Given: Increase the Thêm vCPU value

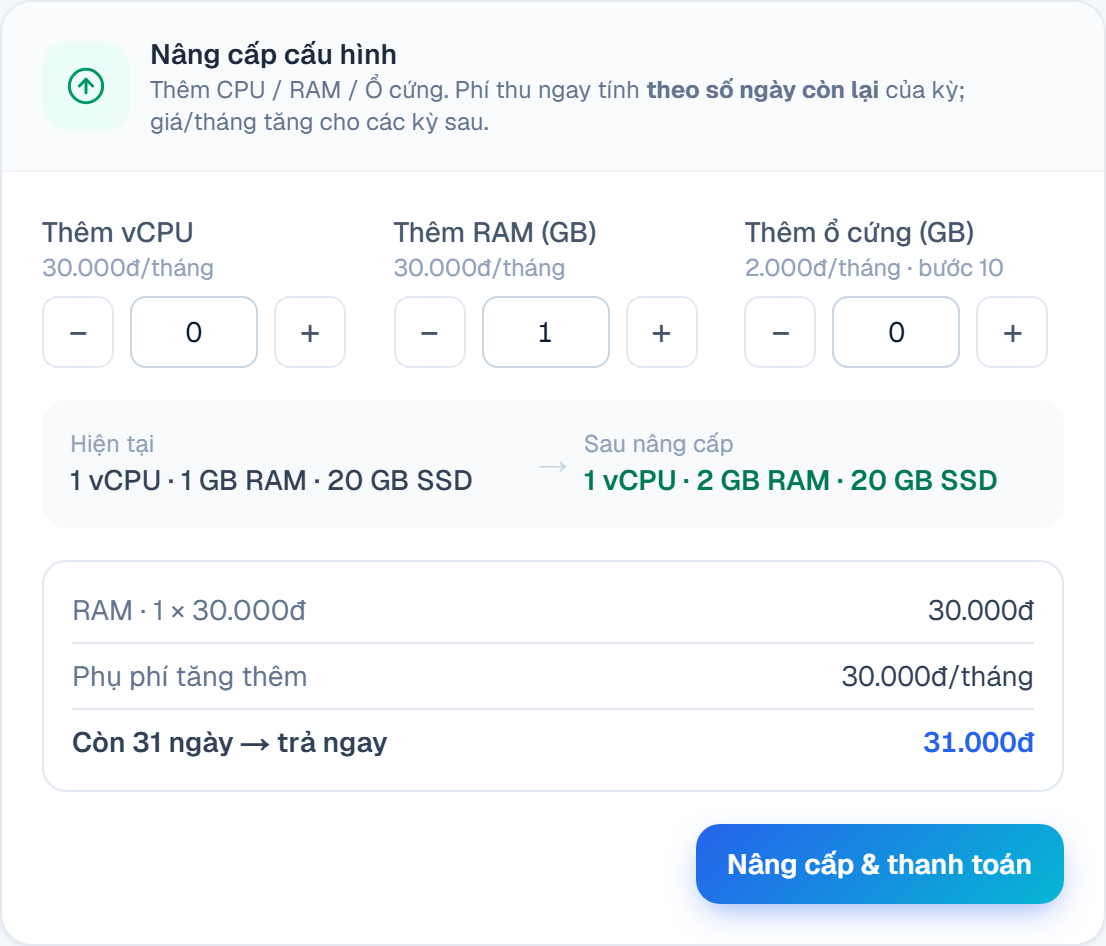Looking at the screenshot, I should 310,332.
